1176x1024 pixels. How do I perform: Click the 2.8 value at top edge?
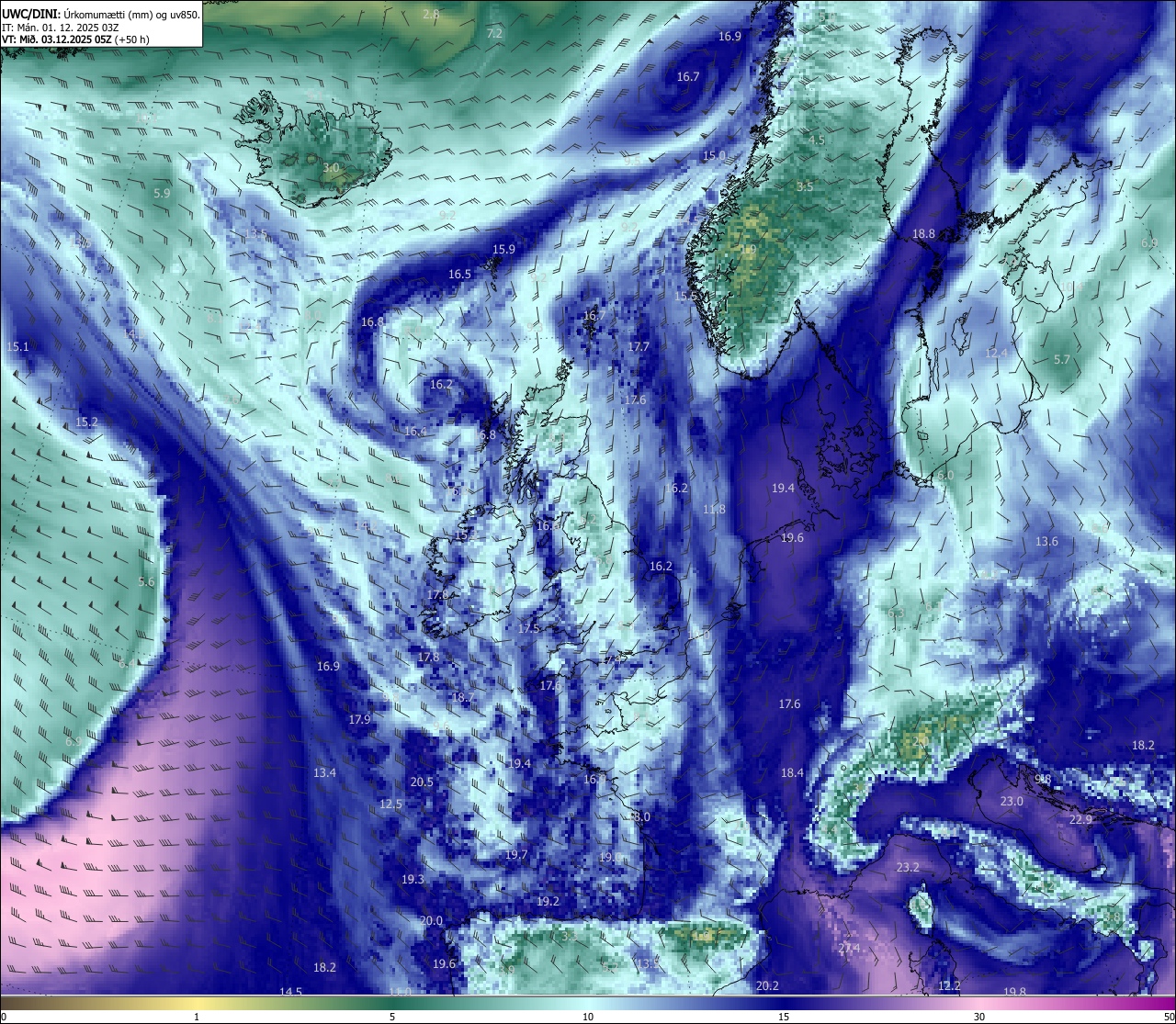431,15
